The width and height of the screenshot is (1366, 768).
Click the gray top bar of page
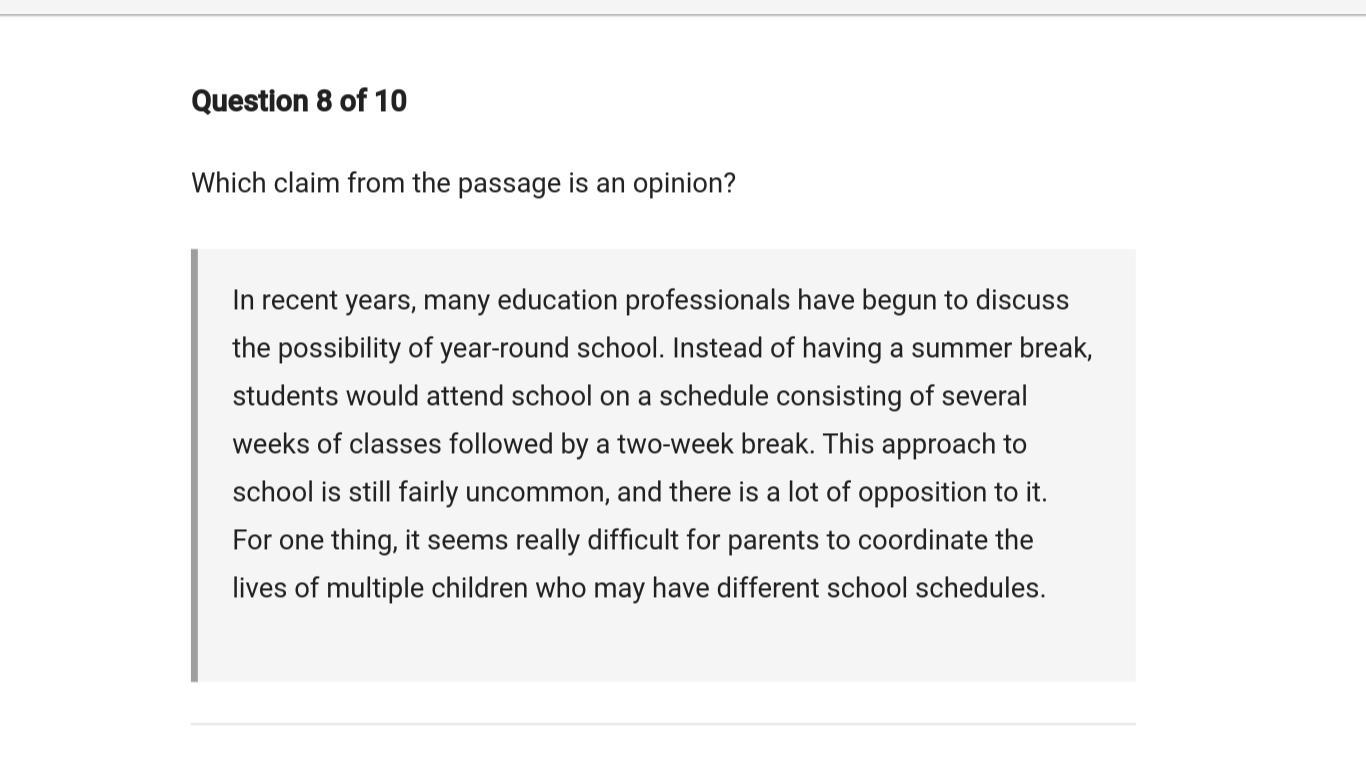coord(683,7)
